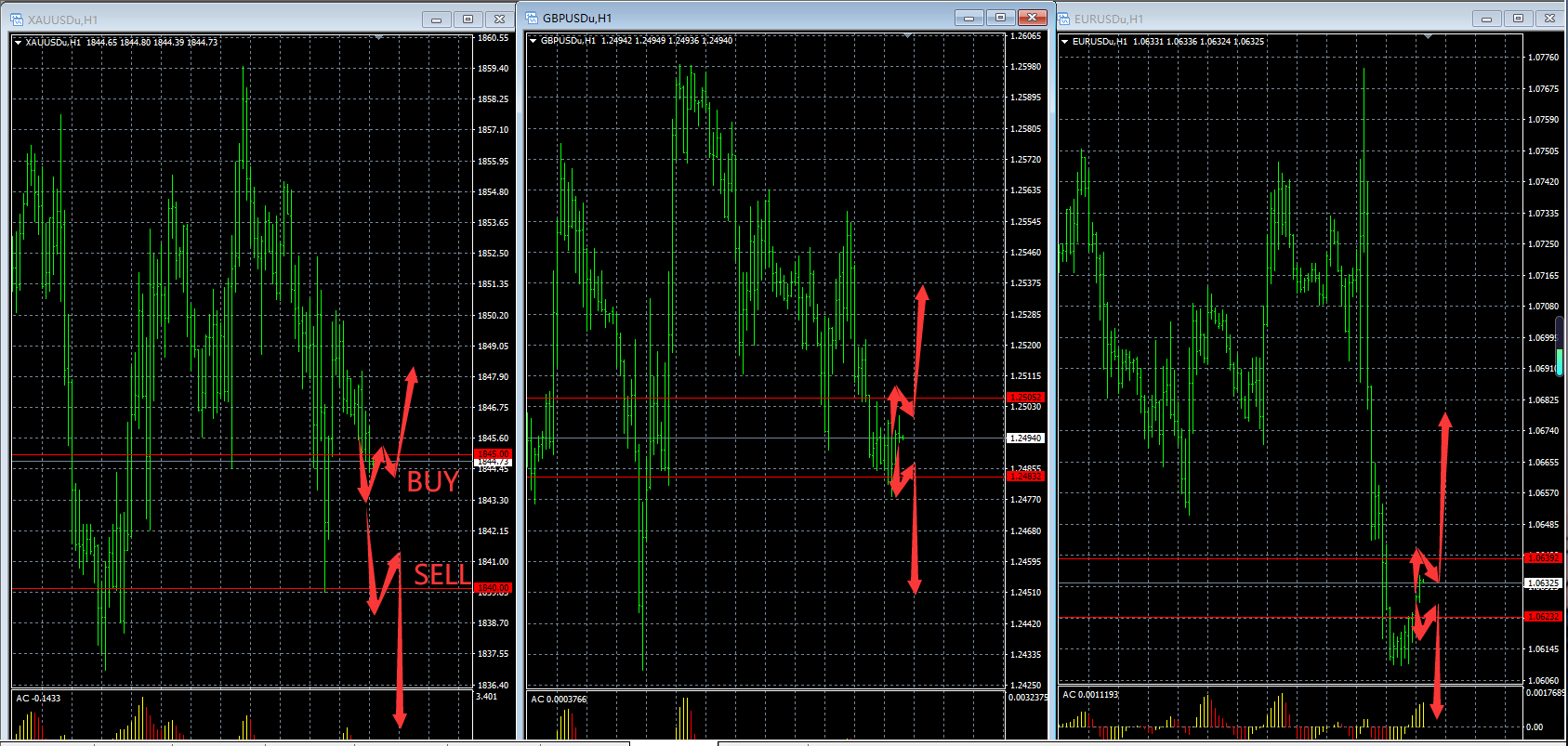Expand the XAUUSDu,H1 chart dropdown triangle
The height and width of the screenshot is (746, 1568).
pyautogui.click(x=19, y=42)
